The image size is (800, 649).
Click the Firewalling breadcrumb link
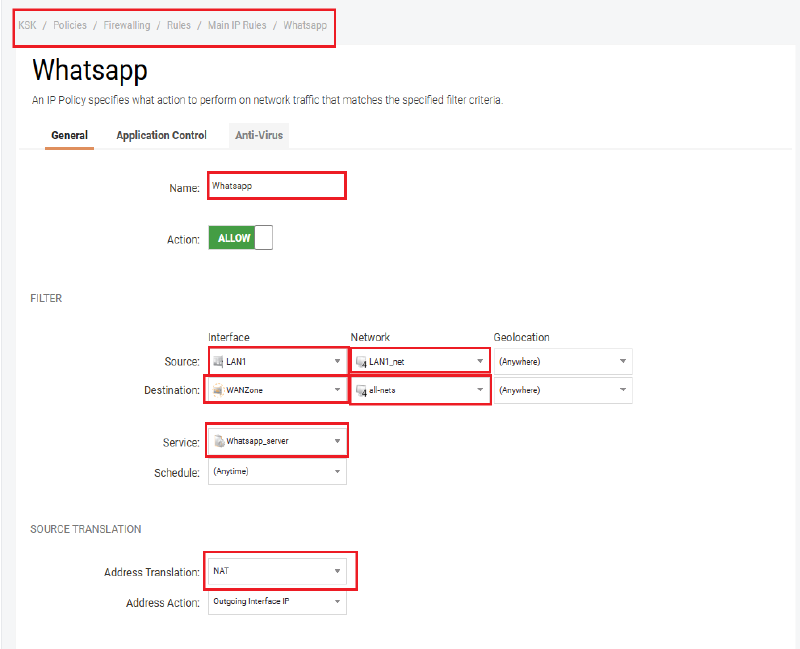click(127, 25)
